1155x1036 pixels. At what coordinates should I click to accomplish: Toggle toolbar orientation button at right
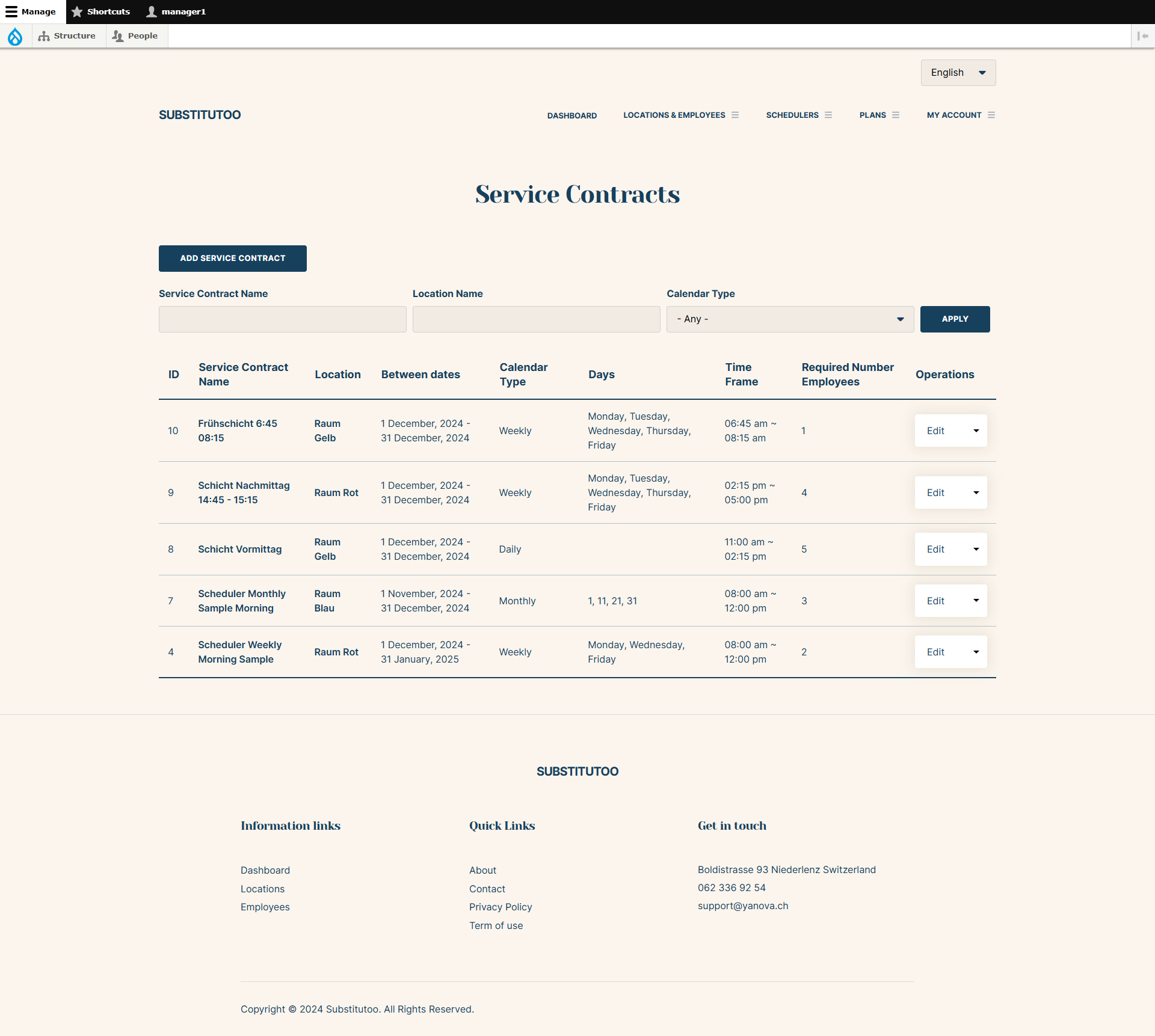click(1143, 36)
